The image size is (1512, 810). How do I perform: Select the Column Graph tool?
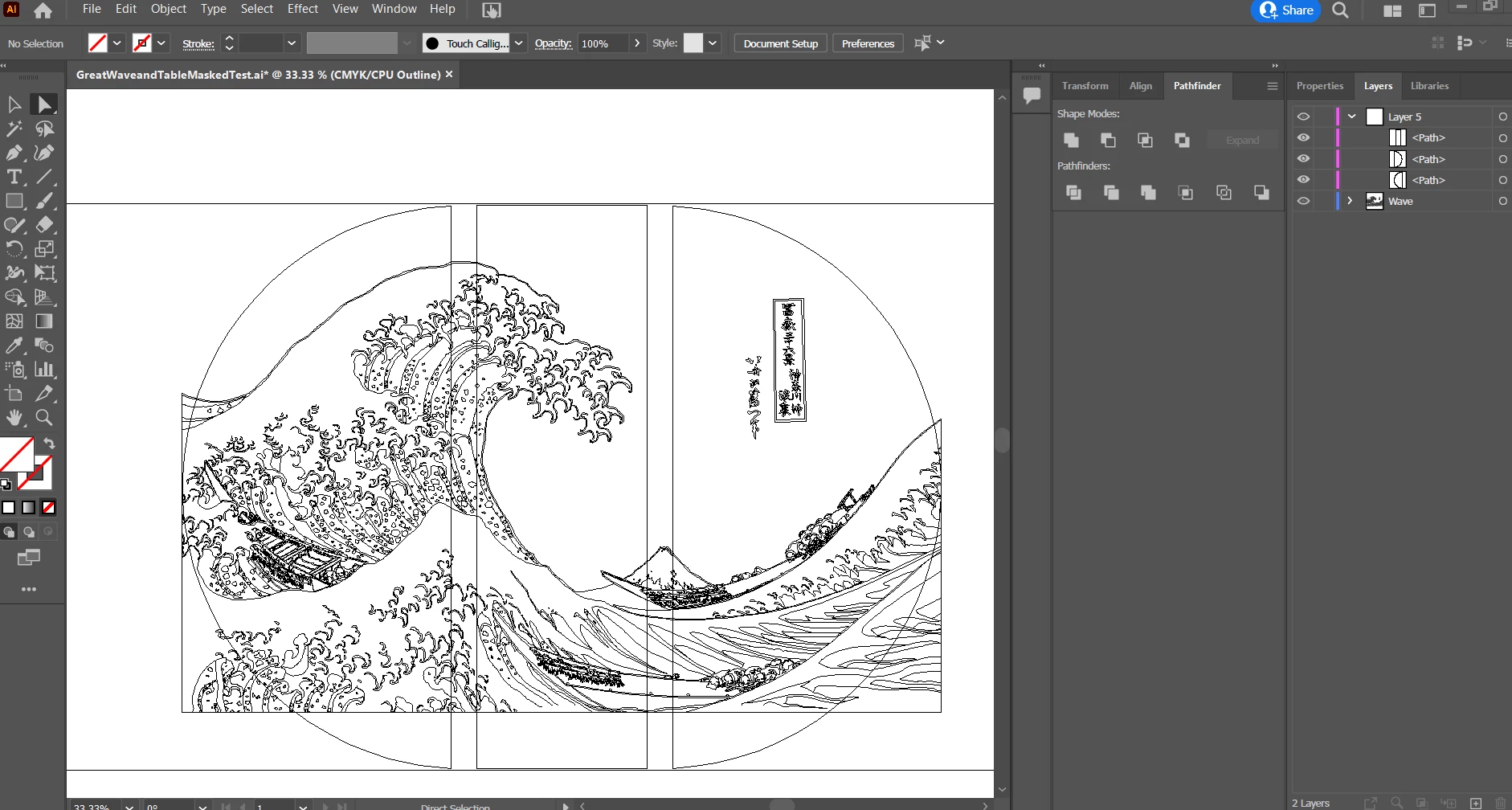pyautogui.click(x=44, y=370)
